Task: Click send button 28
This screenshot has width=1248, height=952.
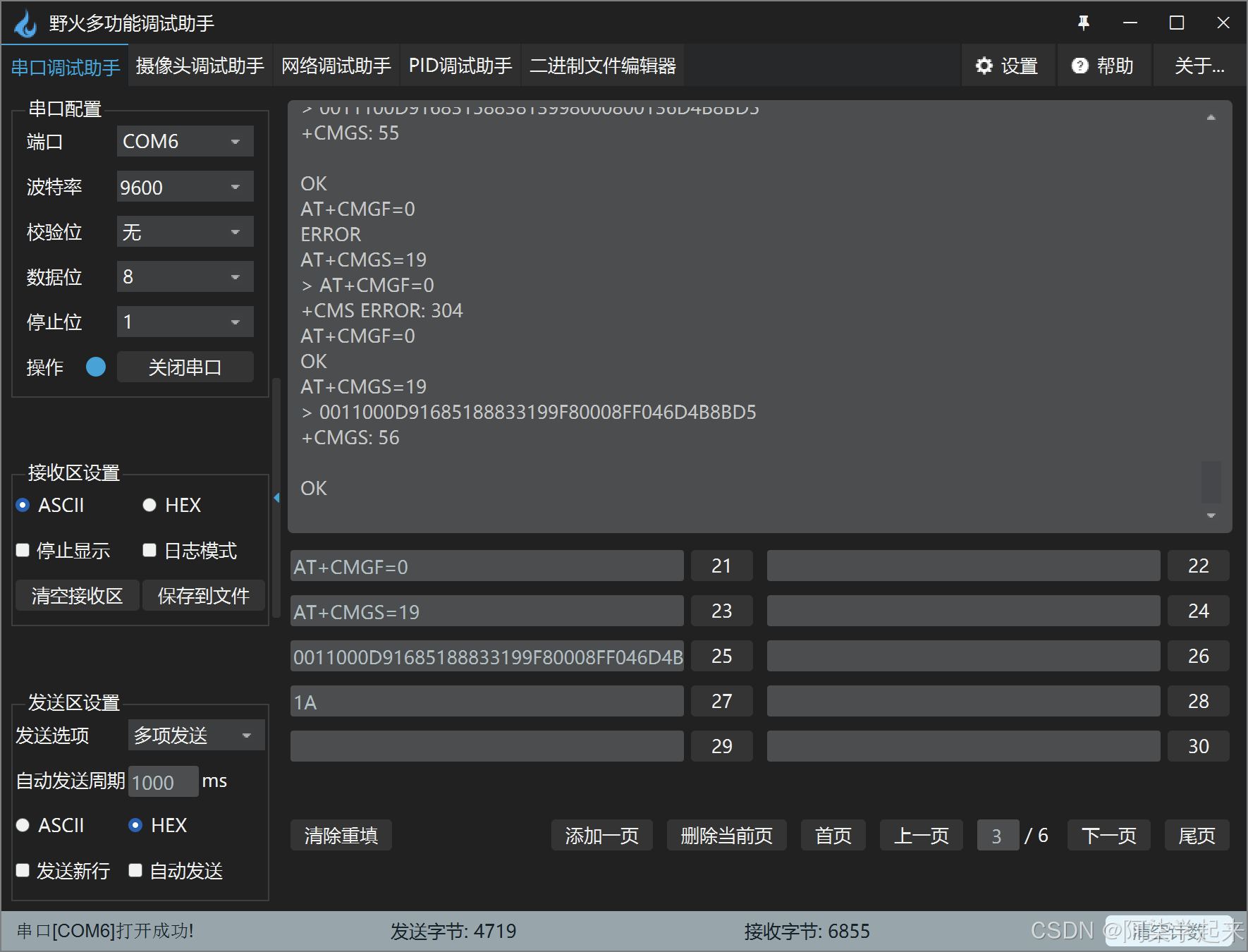Action: pos(1199,701)
